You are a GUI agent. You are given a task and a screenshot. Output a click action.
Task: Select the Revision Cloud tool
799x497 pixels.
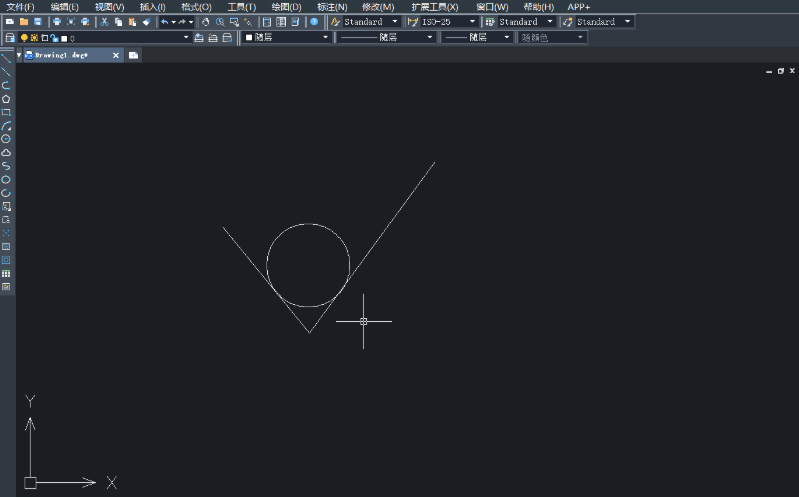(6, 152)
